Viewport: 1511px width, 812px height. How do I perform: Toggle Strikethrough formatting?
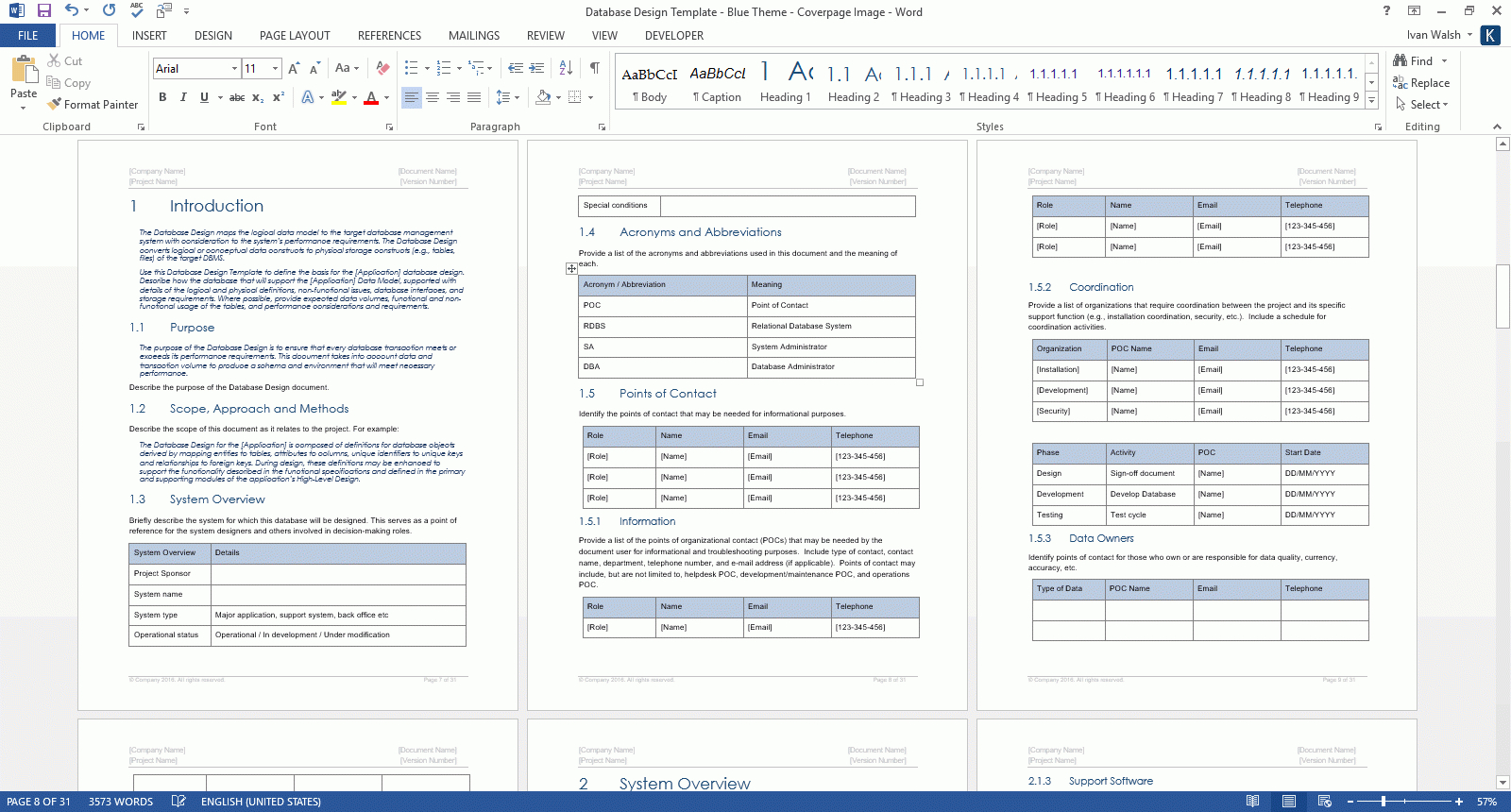click(237, 97)
